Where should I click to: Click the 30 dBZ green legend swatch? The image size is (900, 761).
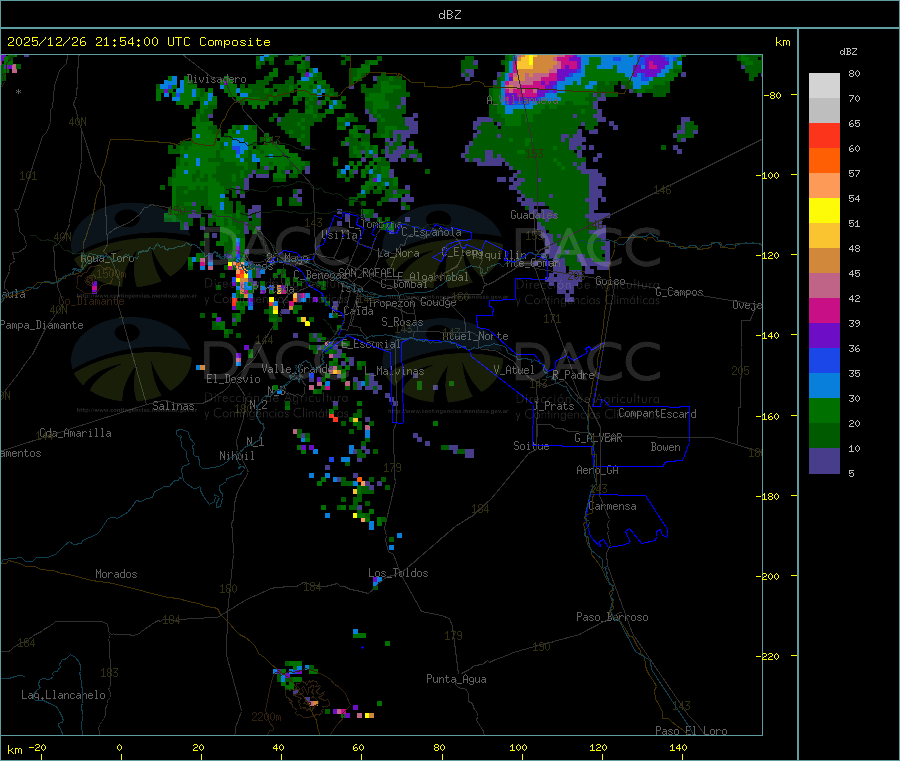click(824, 410)
